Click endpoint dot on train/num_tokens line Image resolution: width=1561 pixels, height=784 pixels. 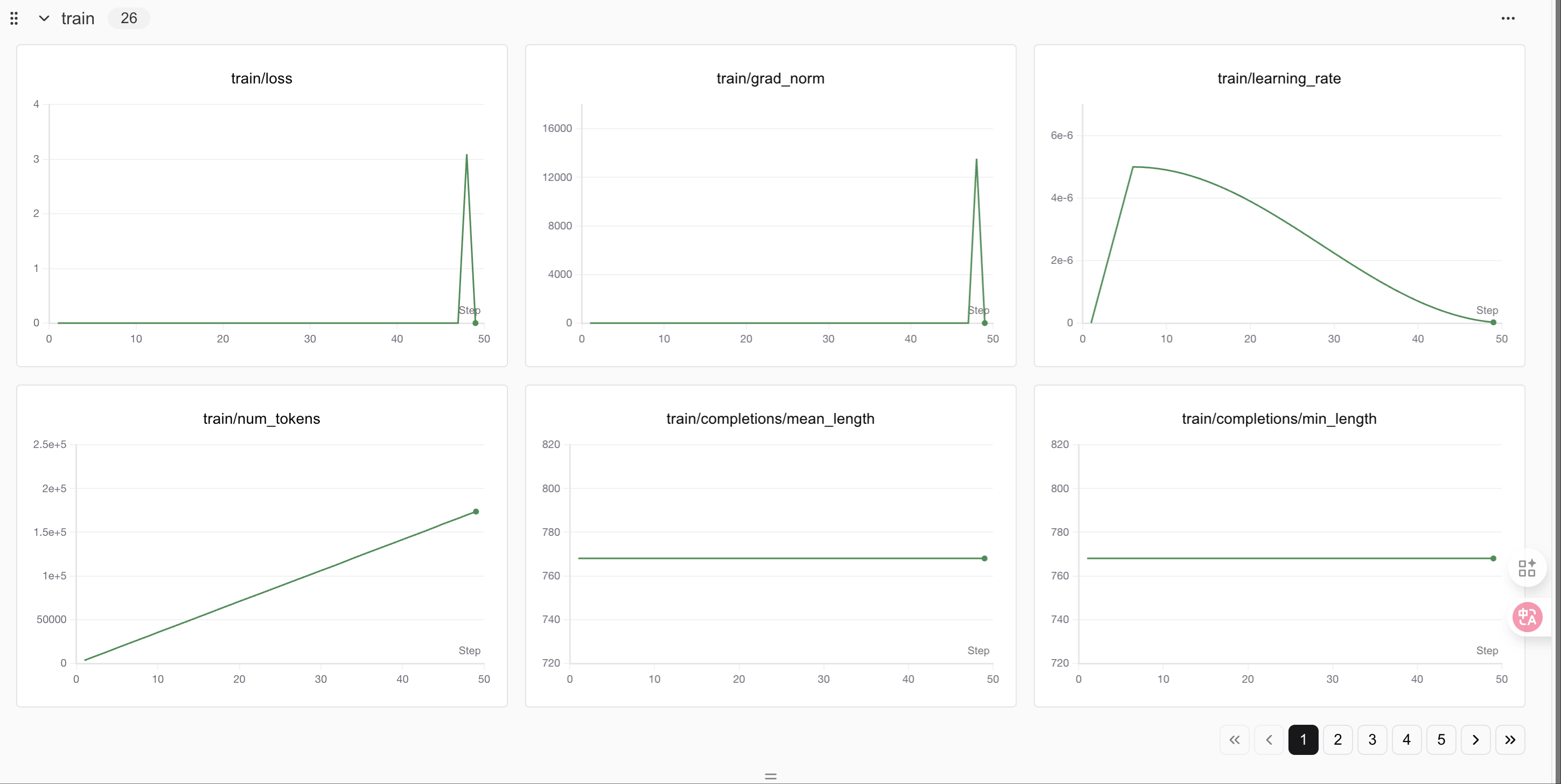[476, 512]
